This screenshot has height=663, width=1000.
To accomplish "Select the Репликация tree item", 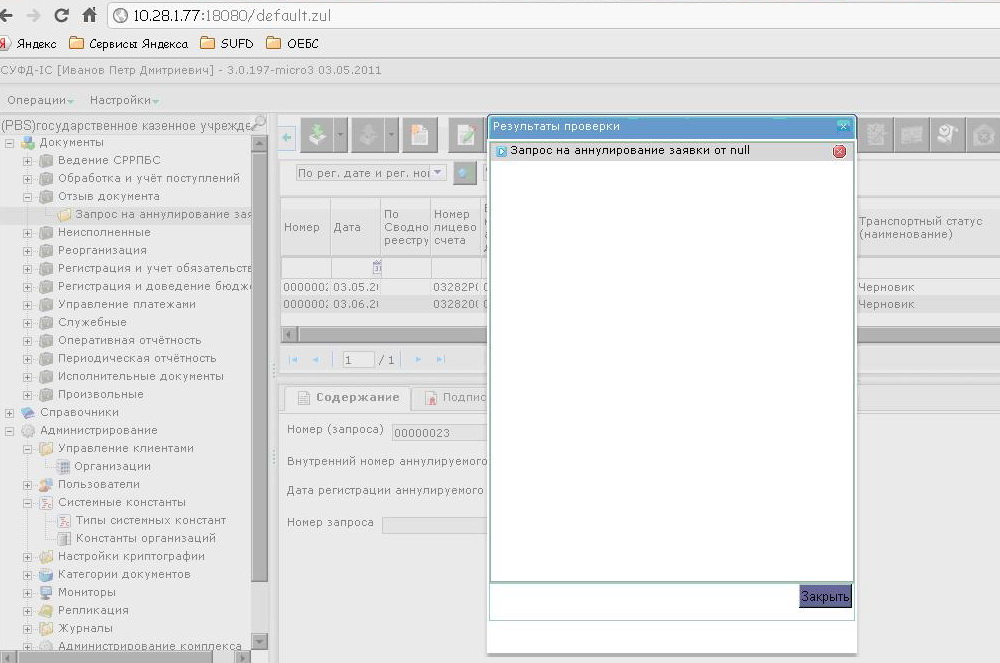I will (x=93, y=610).
